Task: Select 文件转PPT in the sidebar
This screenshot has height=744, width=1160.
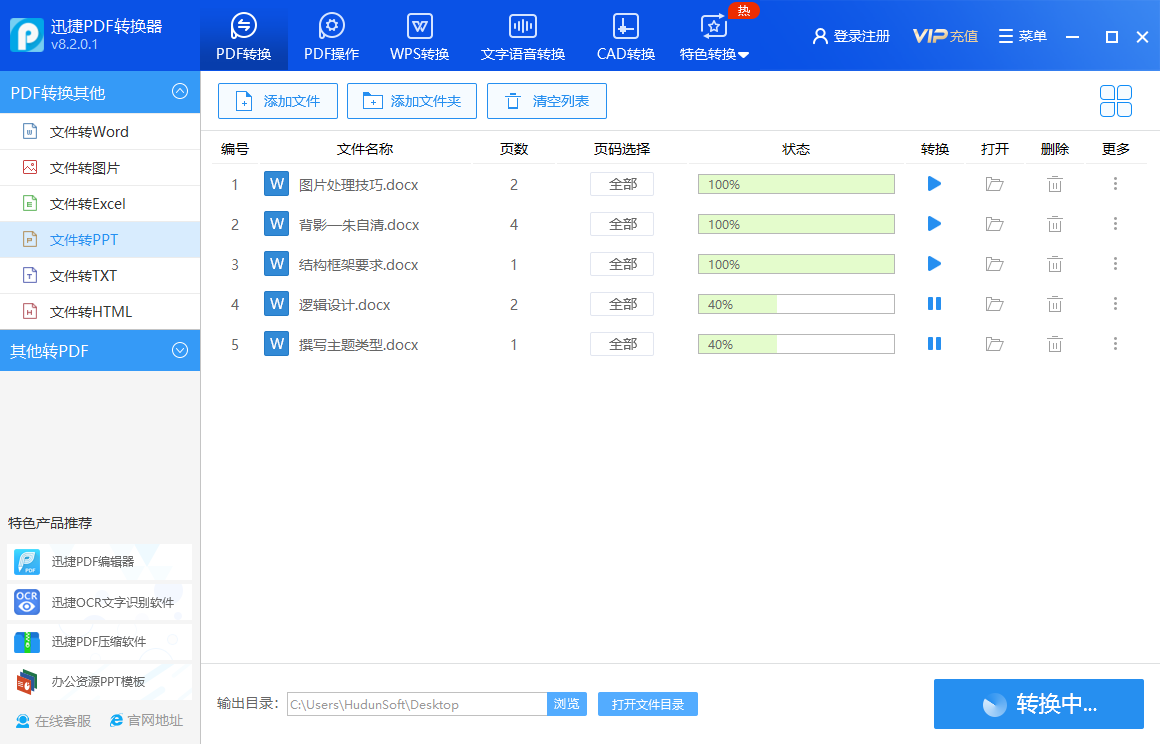Action: coord(100,240)
